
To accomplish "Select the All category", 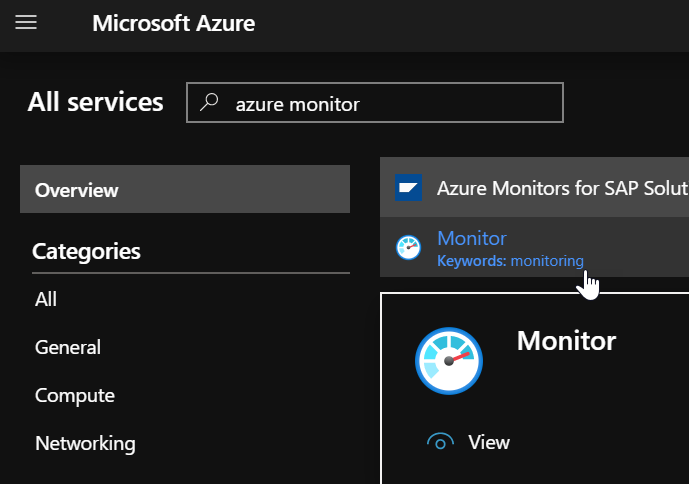I will pyautogui.click(x=46, y=299).
